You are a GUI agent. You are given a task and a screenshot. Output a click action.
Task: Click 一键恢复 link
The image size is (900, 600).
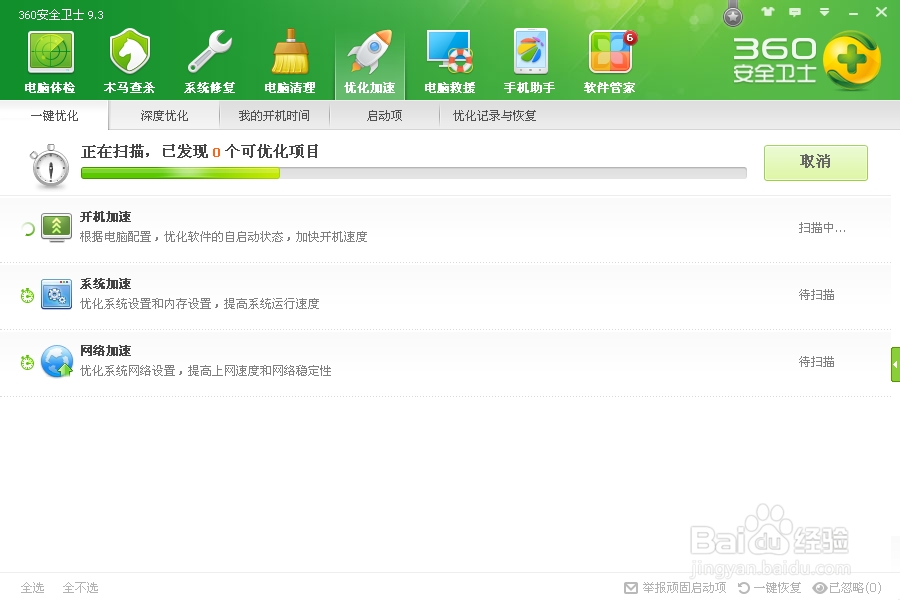point(777,587)
